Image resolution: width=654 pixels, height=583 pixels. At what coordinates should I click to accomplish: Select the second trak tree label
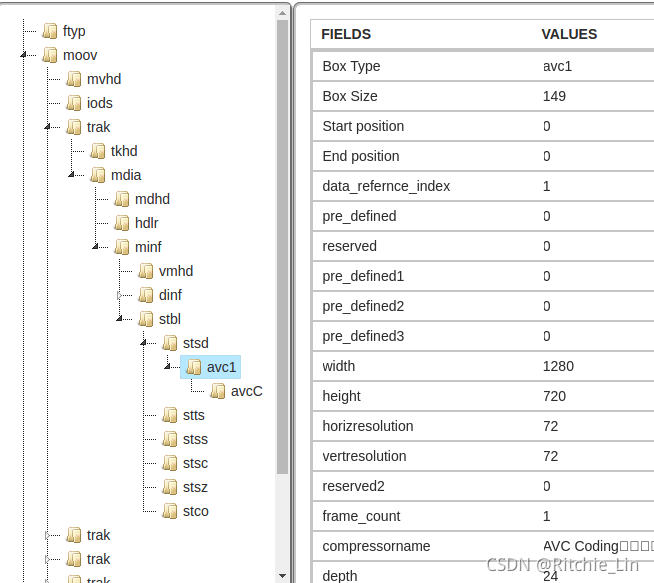coord(98,535)
